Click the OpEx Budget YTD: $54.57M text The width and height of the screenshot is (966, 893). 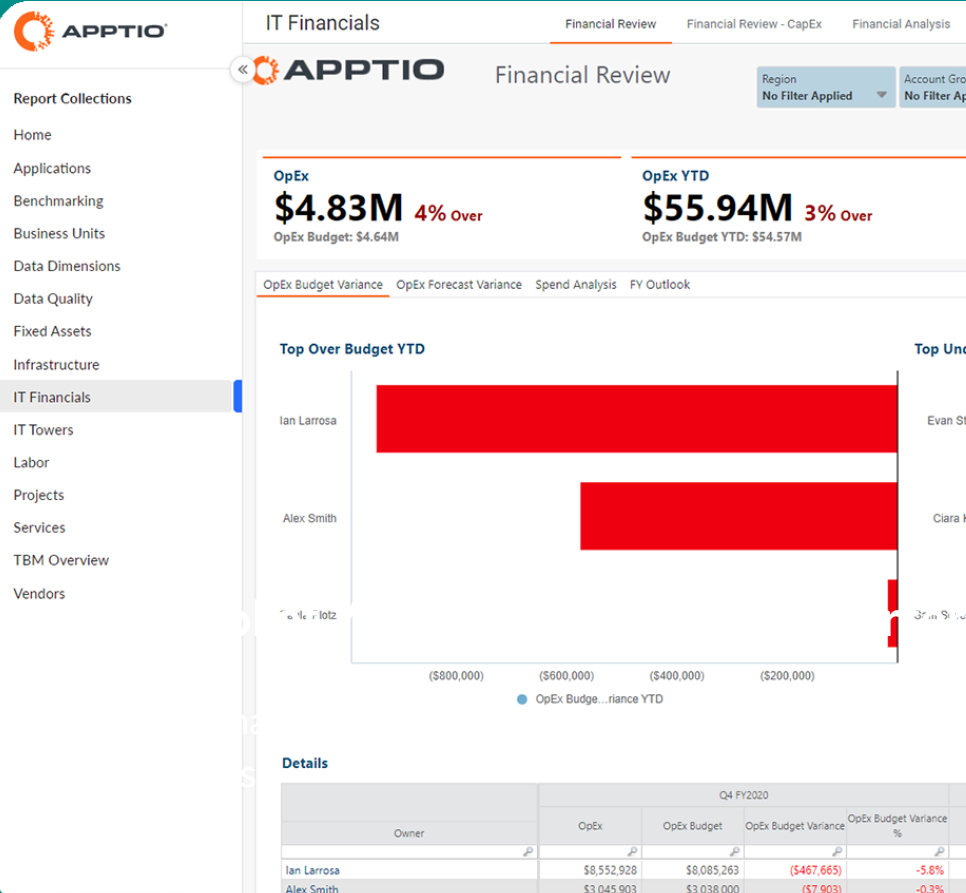(x=722, y=237)
